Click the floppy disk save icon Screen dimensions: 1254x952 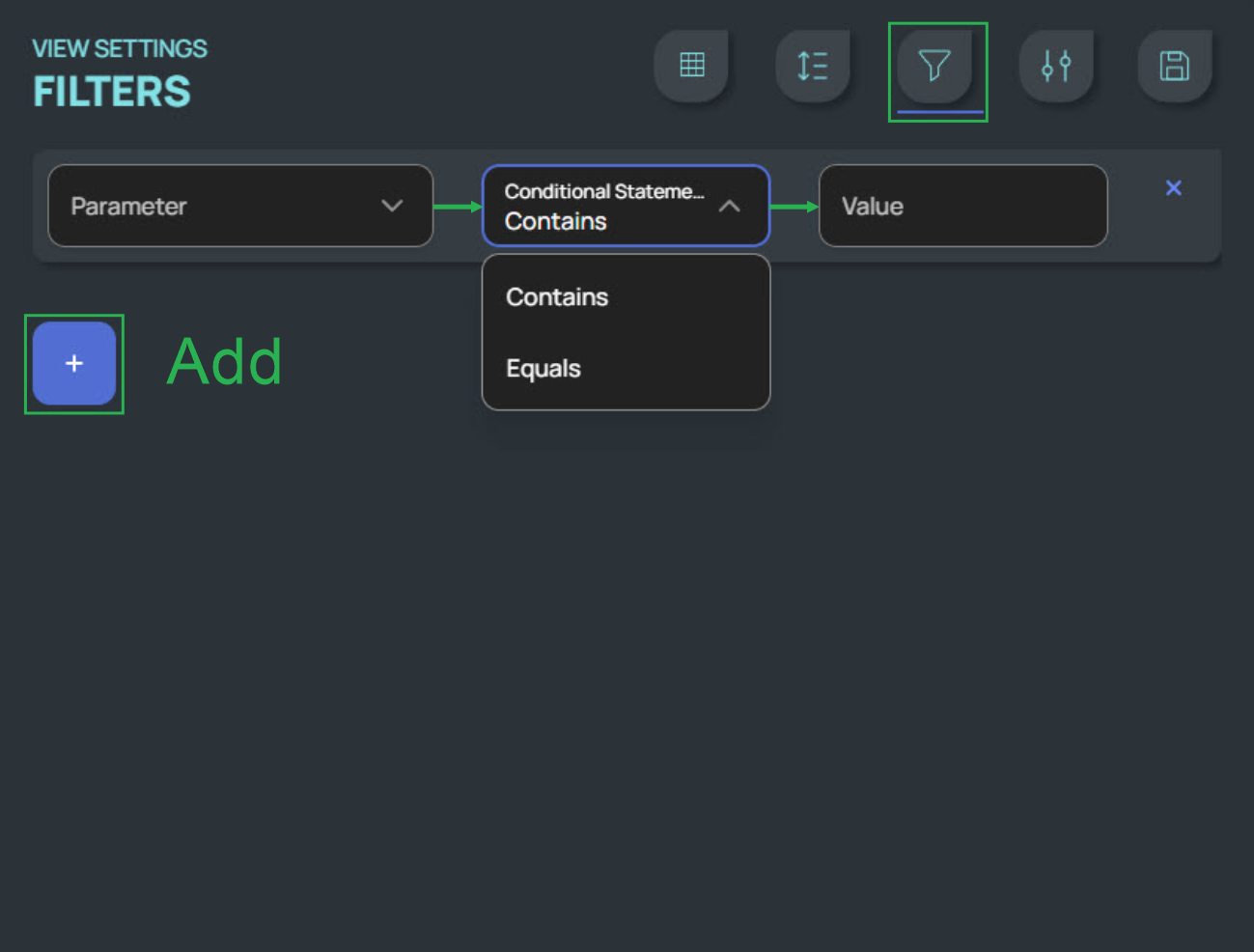(1174, 66)
